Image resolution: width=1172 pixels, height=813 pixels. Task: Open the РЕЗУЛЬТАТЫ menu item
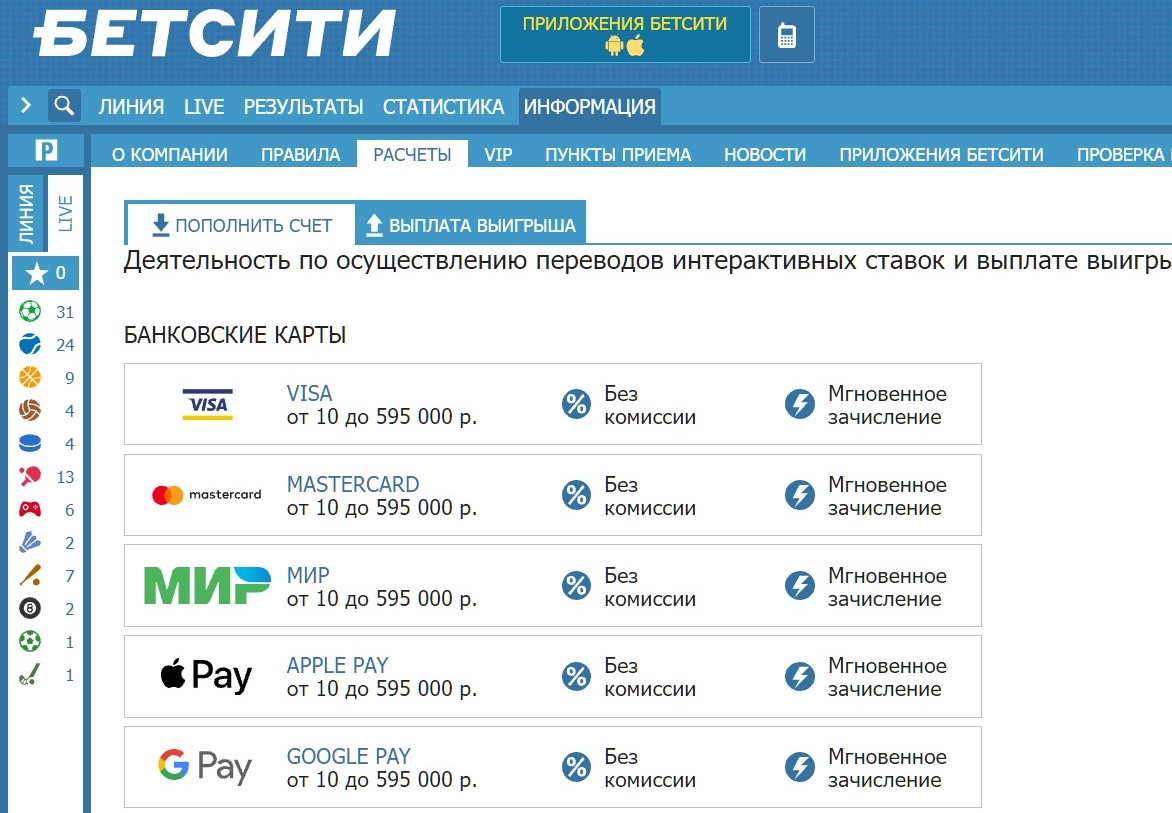tap(303, 107)
